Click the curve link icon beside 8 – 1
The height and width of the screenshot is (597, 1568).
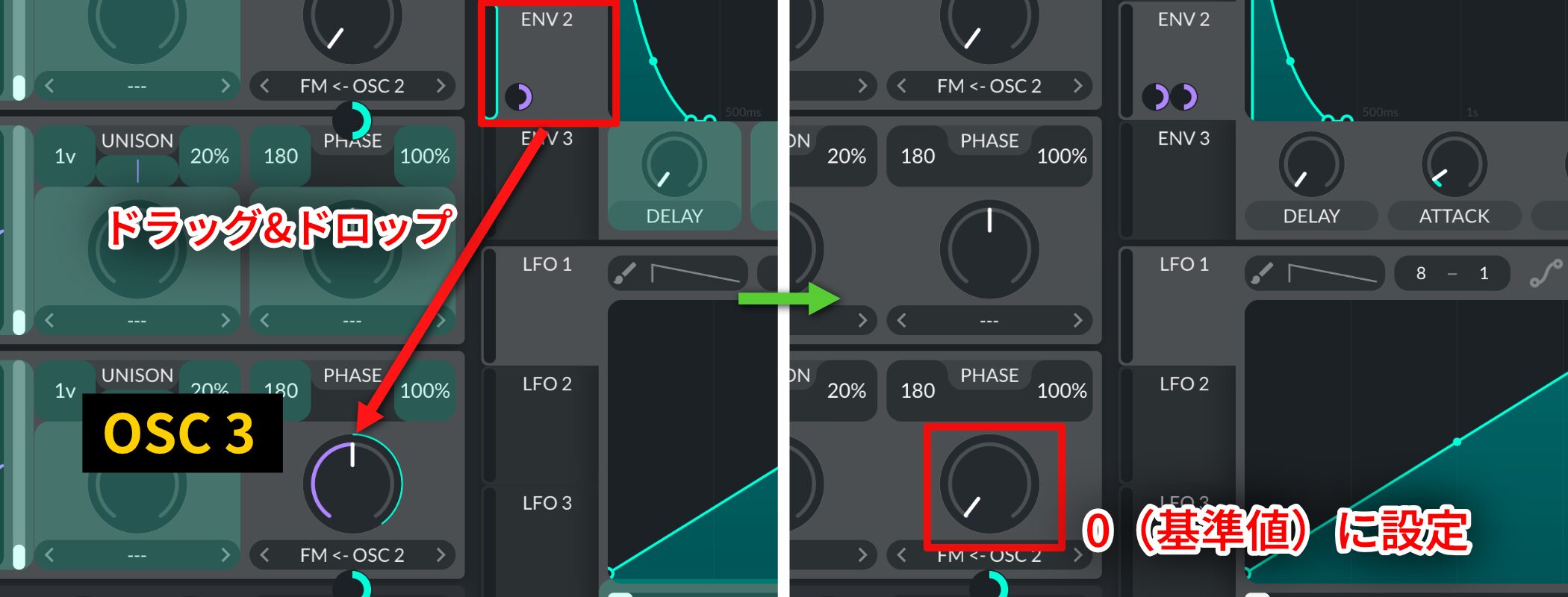pos(1546,273)
